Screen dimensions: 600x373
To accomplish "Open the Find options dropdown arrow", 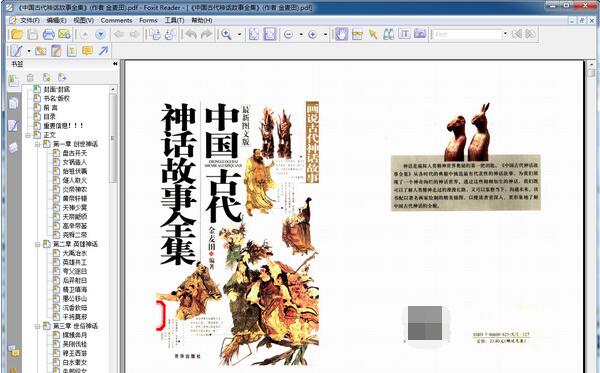I will tap(505, 34).
